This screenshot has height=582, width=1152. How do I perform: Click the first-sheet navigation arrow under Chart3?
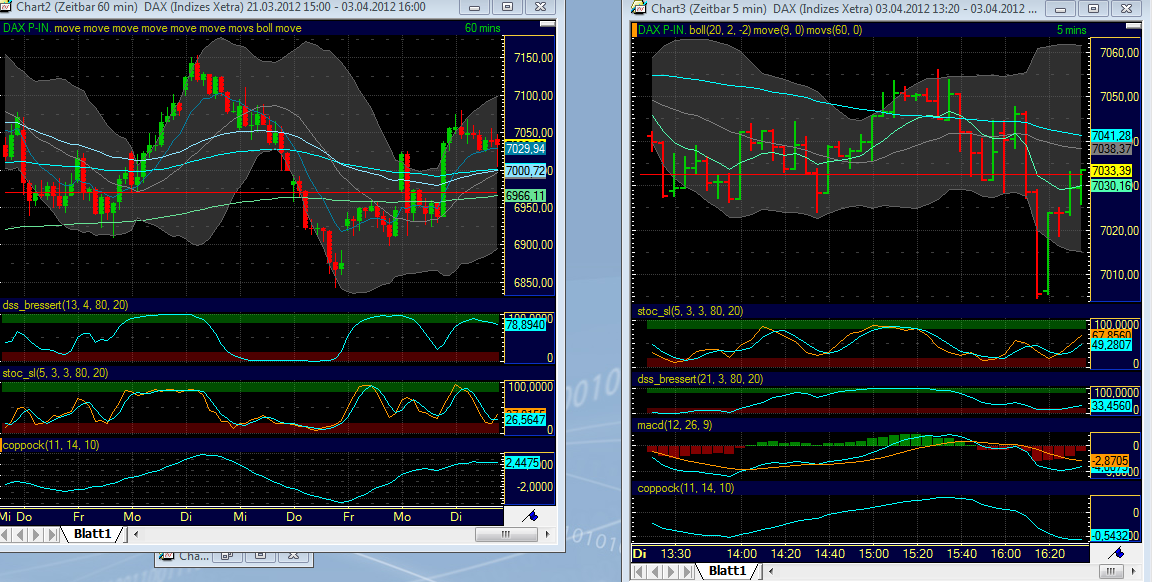(x=639, y=571)
